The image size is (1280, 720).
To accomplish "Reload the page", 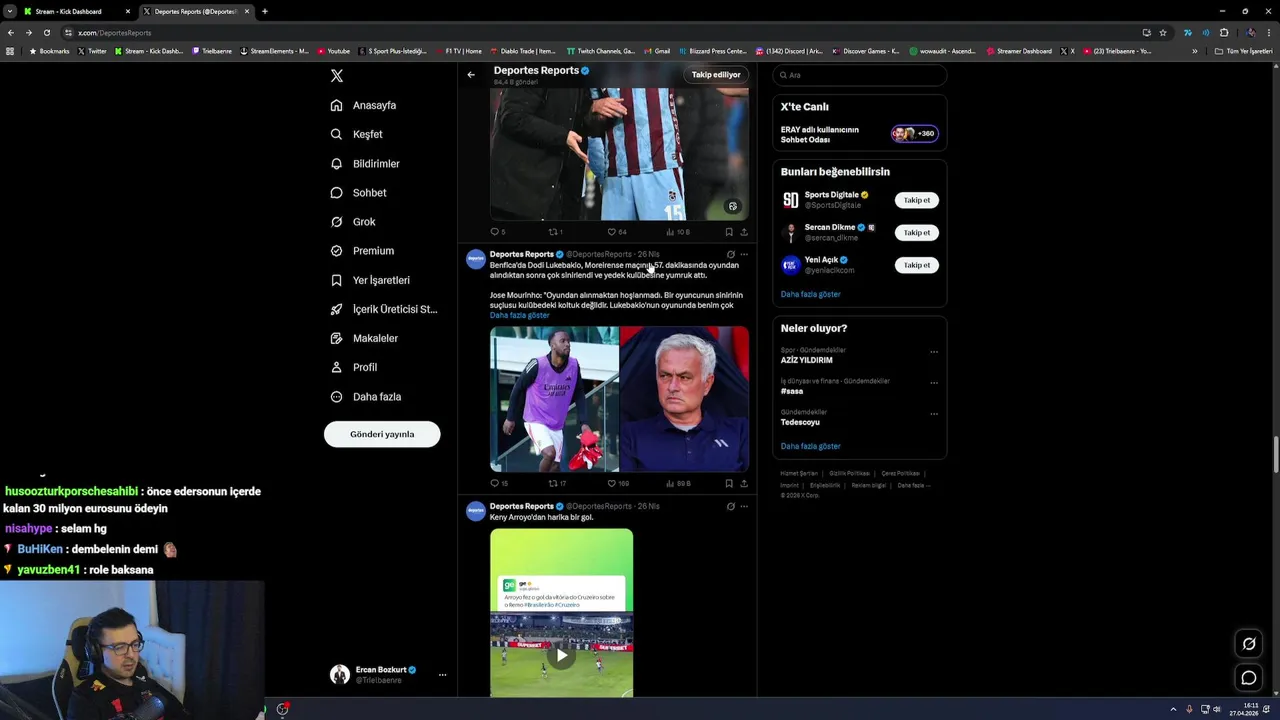I will pyautogui.click(x=46, y=32).
